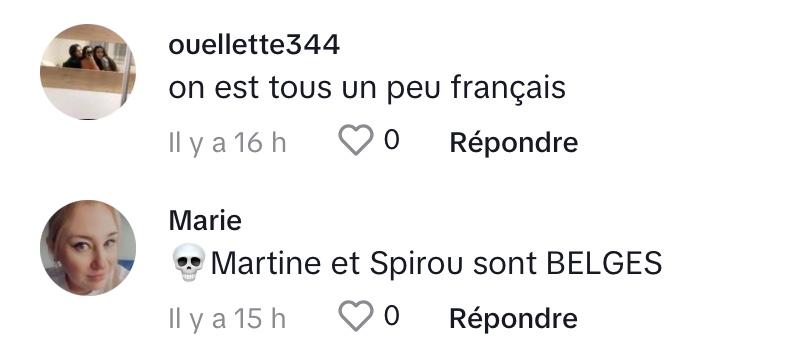Click the skull emoji in Marie's comment
806x362 pixels.
pyautogui.click(x=189, y=263)
